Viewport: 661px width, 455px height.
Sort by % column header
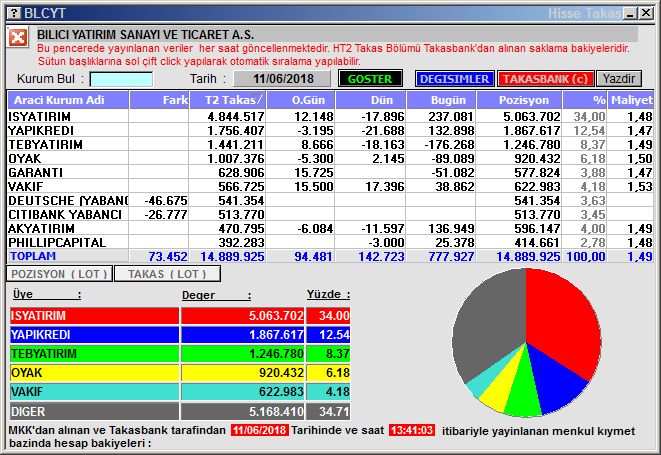[x=584, y=100]
